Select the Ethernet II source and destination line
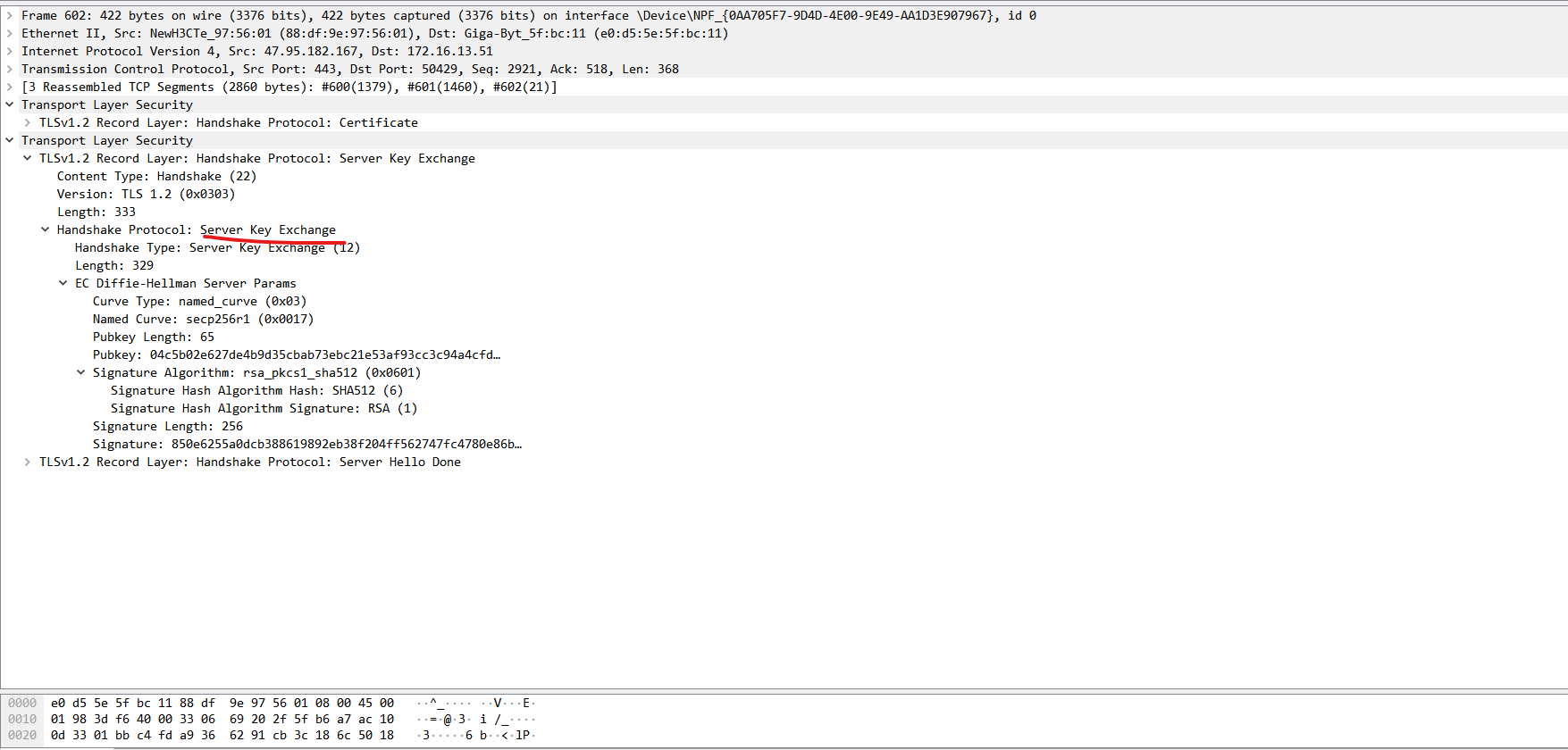 [x=375, y=33]
